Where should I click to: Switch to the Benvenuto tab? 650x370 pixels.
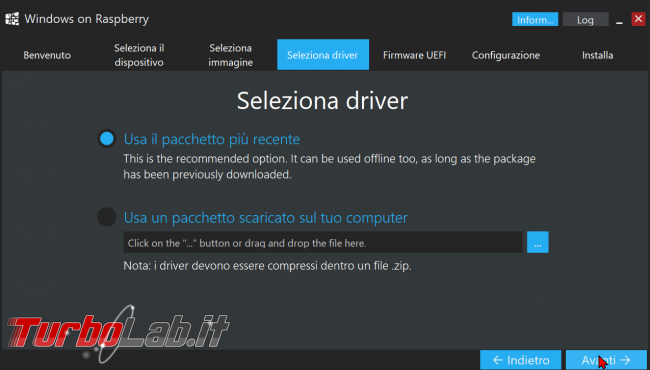point(47,55)
